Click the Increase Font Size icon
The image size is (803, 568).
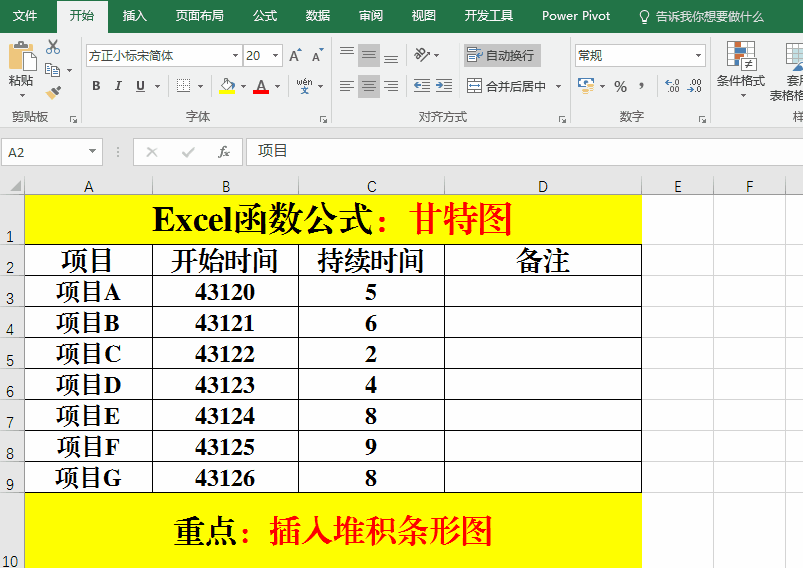click(295, 56)
